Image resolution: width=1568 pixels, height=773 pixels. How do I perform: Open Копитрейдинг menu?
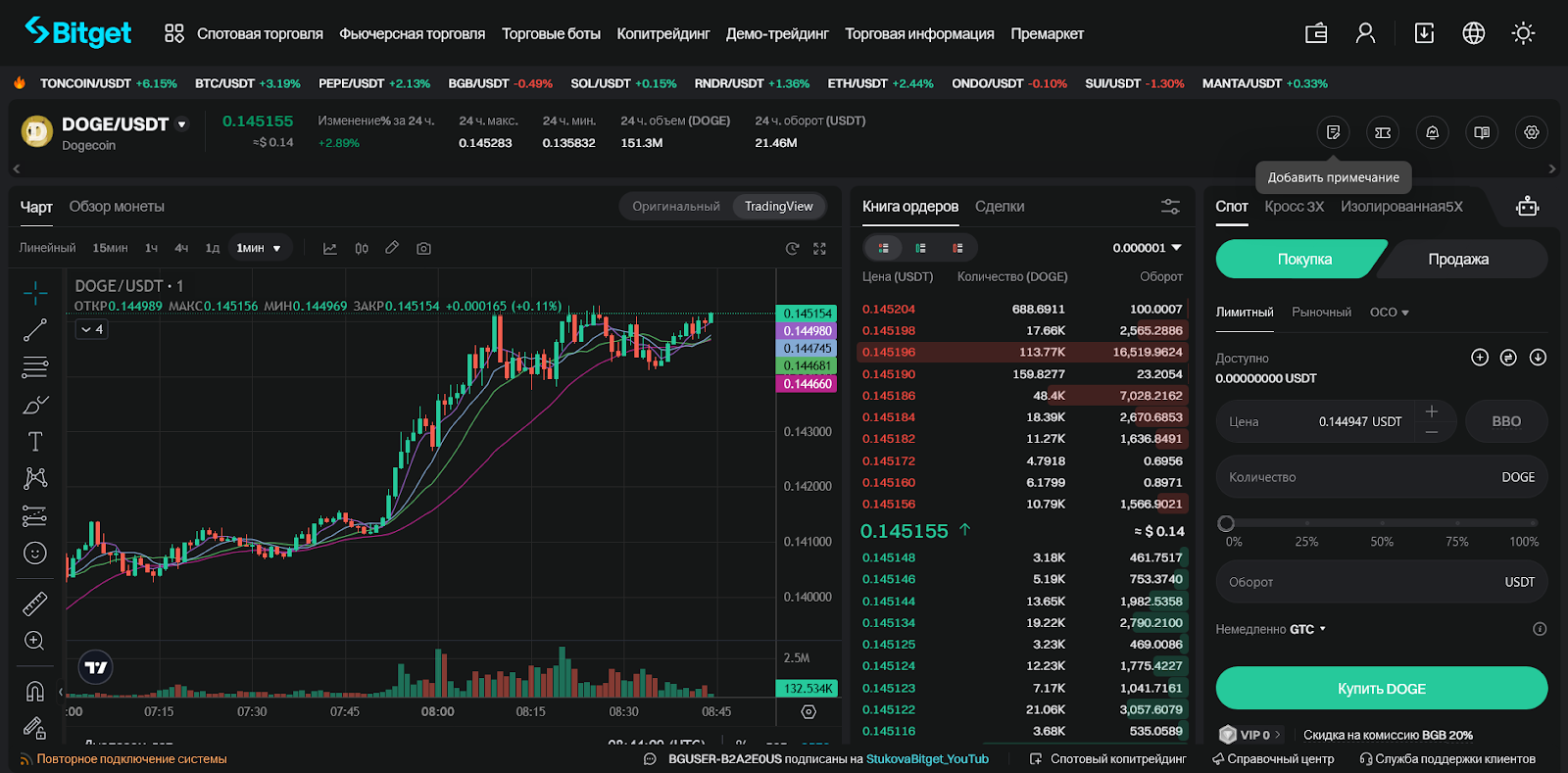(x=663, y=33)
